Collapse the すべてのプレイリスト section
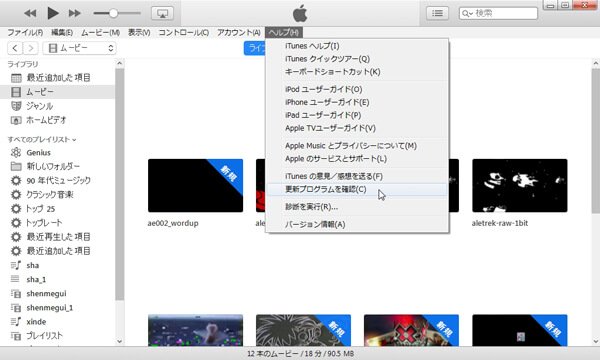 [42, 140]
